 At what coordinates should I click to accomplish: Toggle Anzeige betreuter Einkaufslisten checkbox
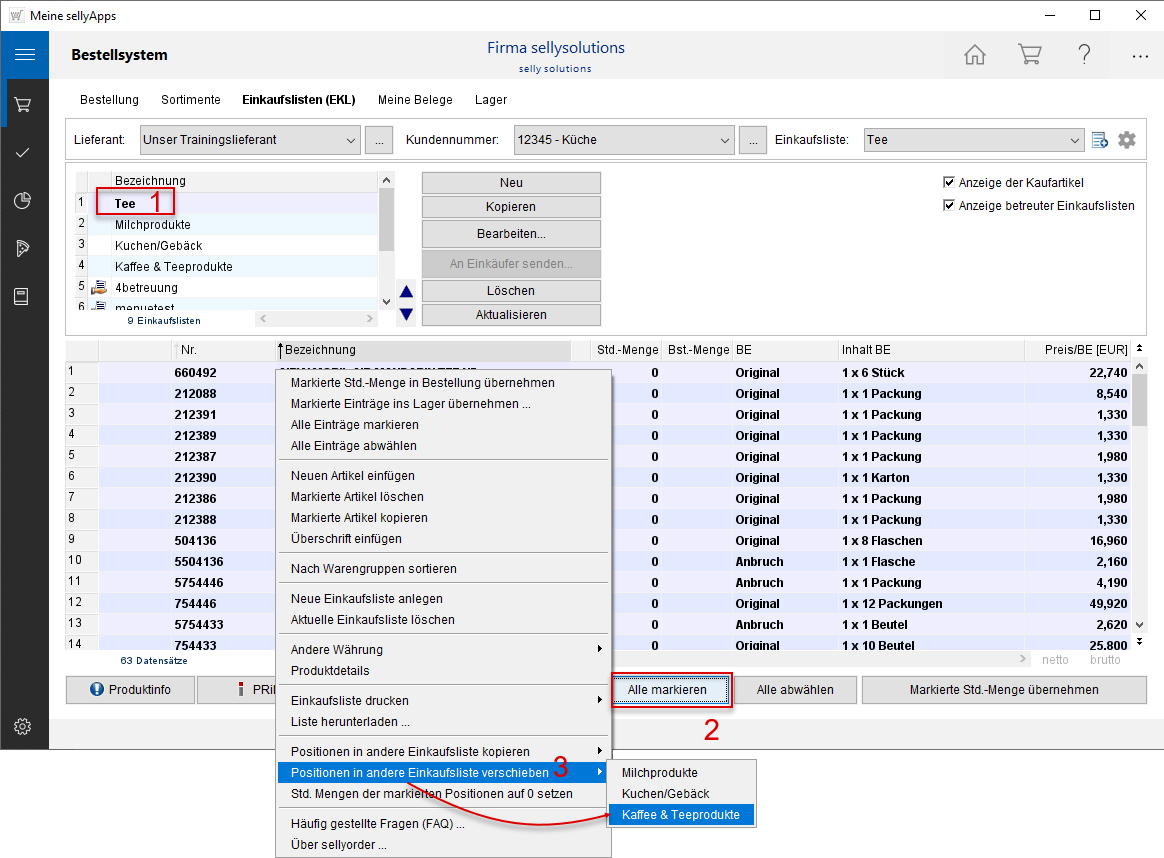pyautogui.click(x=949, y=206)
